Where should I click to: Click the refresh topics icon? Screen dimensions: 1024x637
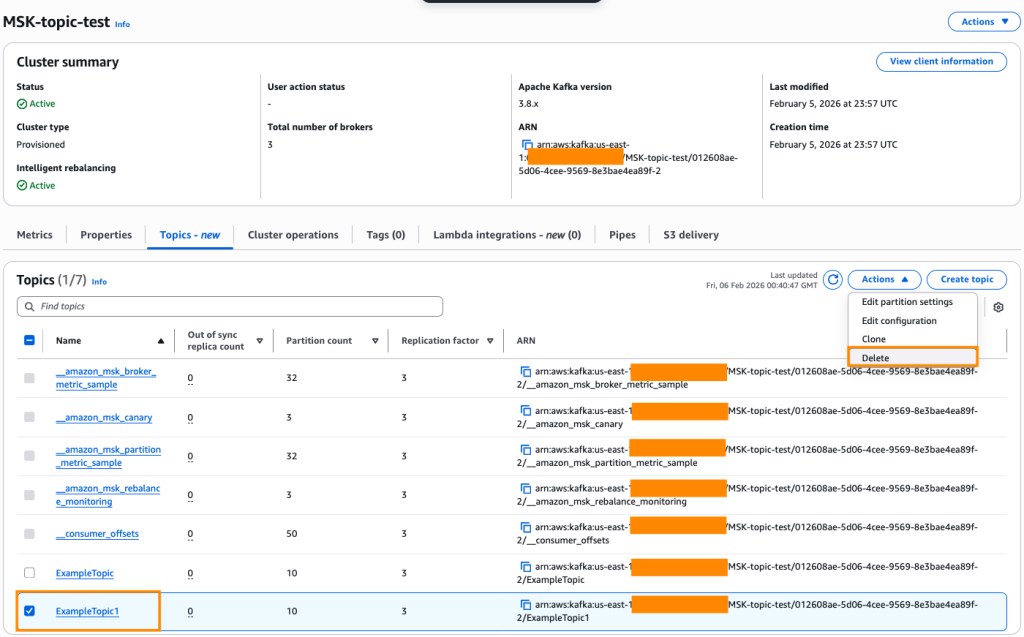pyautogui.click(x=833, y=280)
